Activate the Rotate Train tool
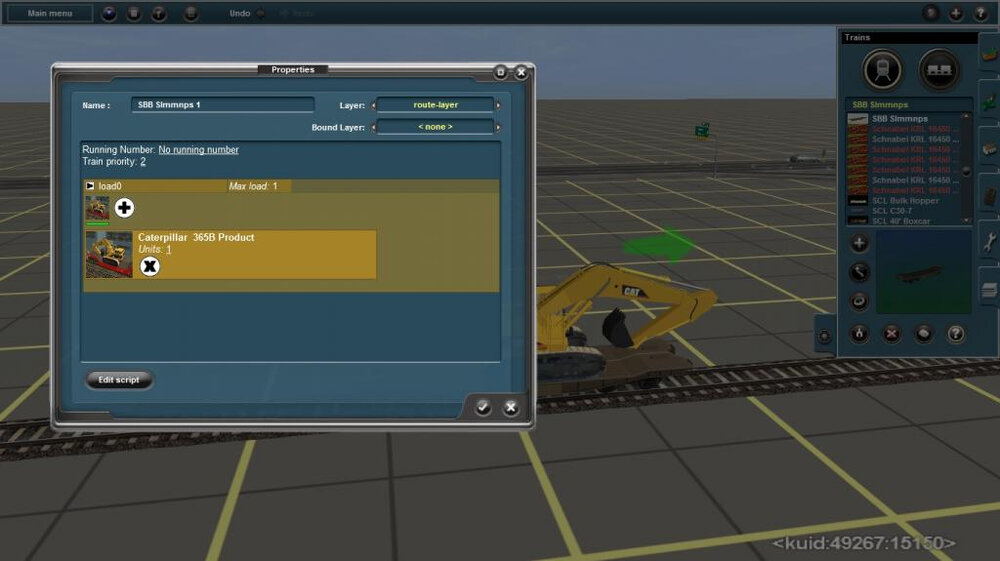This screenshot has height=561, width=1000. [x=859, y=301]
